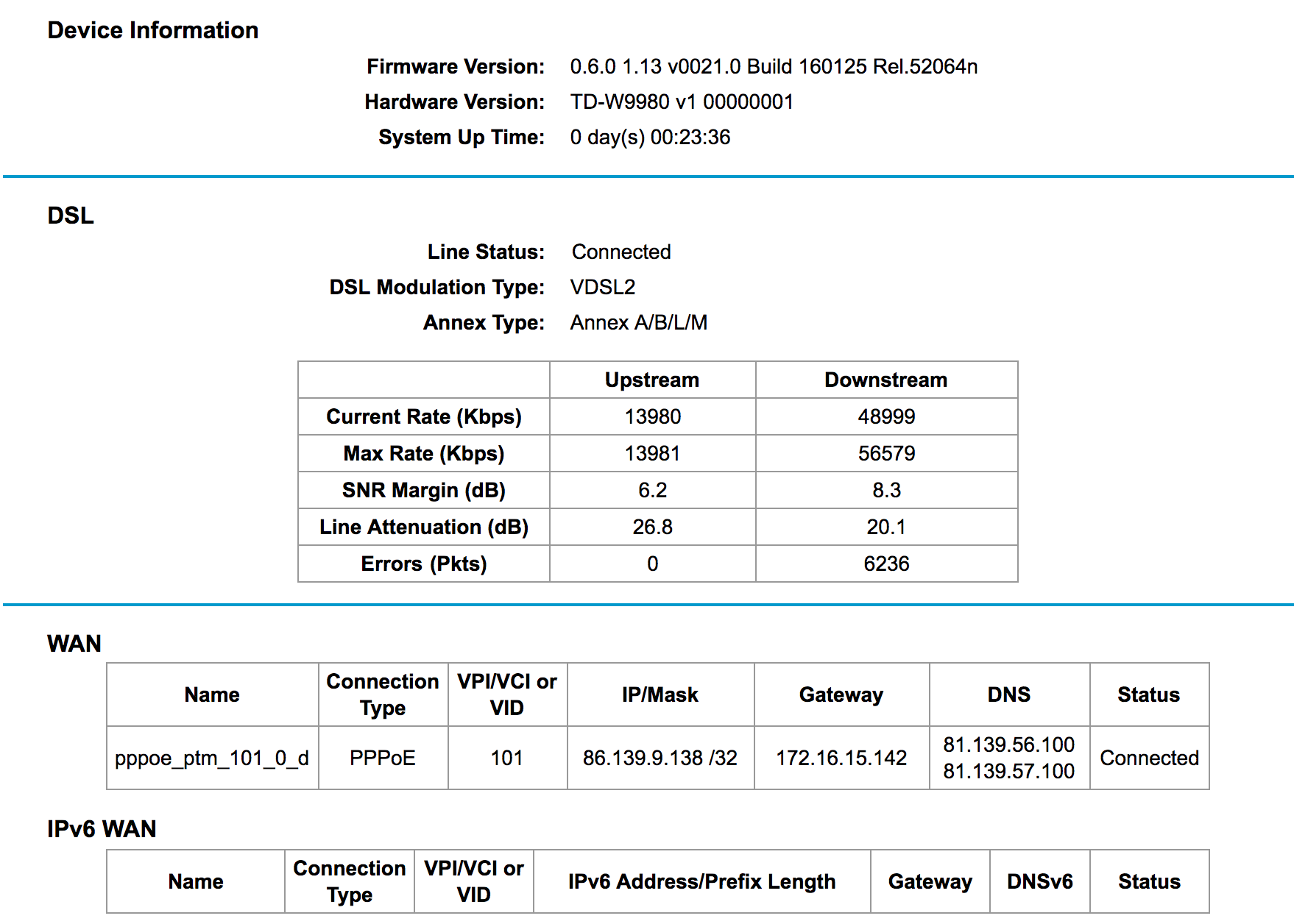
Task: Click the upstream max rate 13981 cell
Action: (x=651, y=453)
